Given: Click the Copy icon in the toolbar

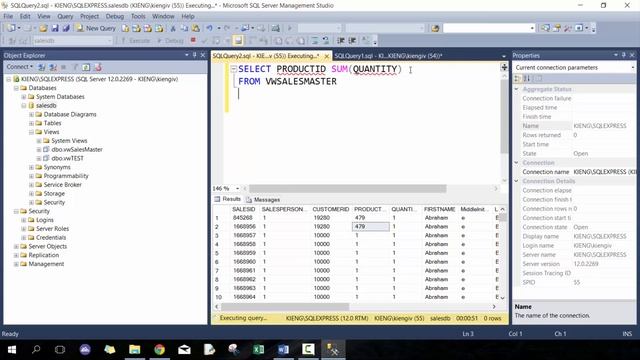Looking at the screenshot, I should click(x=184, y=28).
